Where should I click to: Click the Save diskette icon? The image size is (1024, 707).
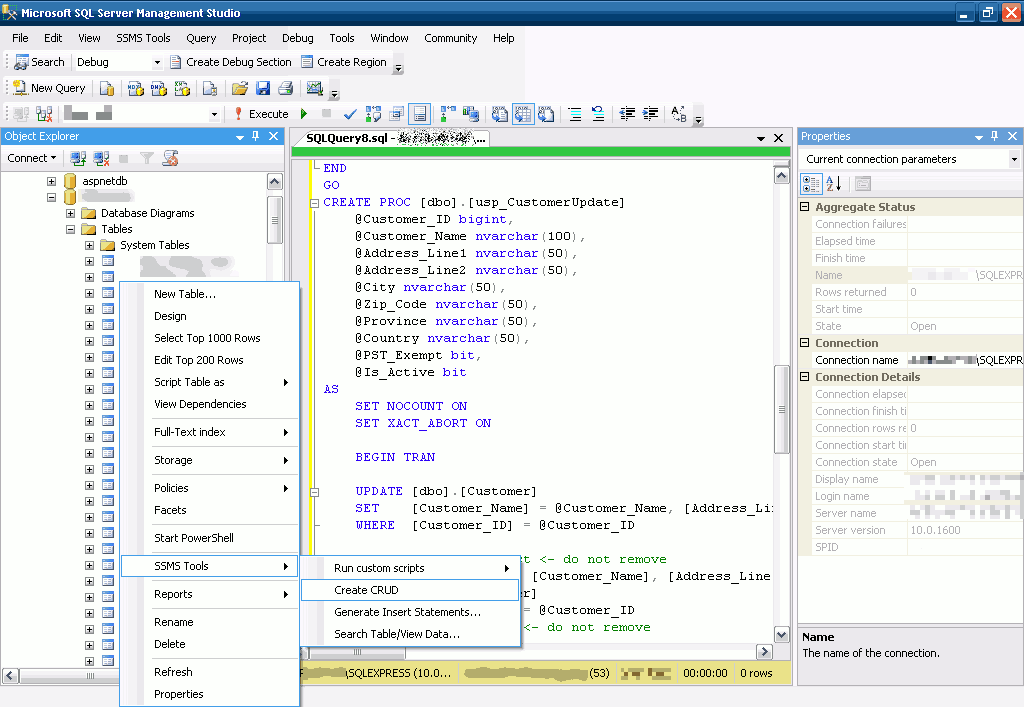[x=263, y=88]
